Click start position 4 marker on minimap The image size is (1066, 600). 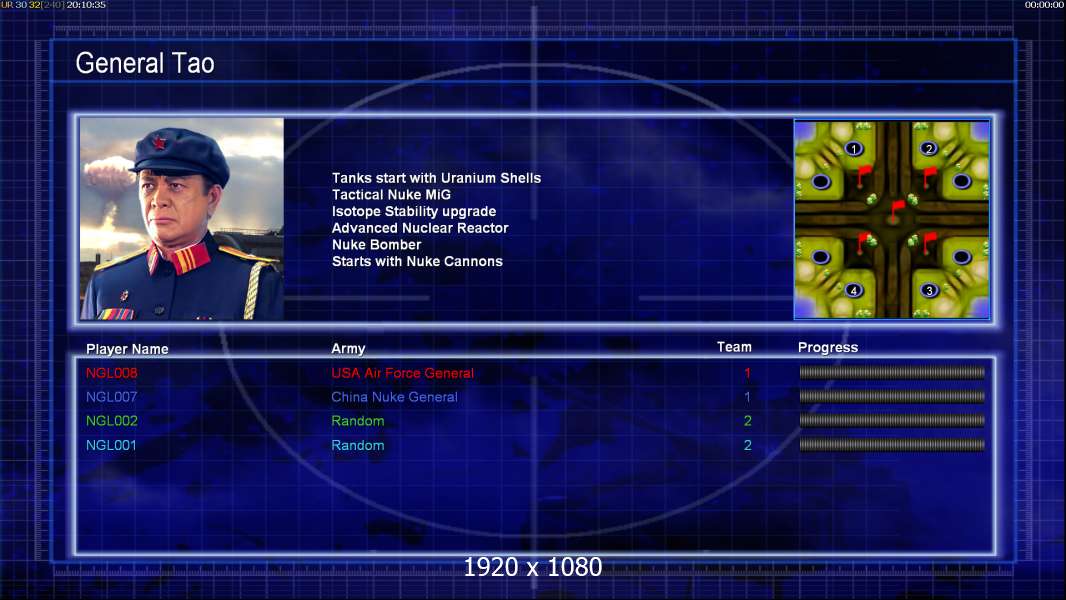click(853, 290)
